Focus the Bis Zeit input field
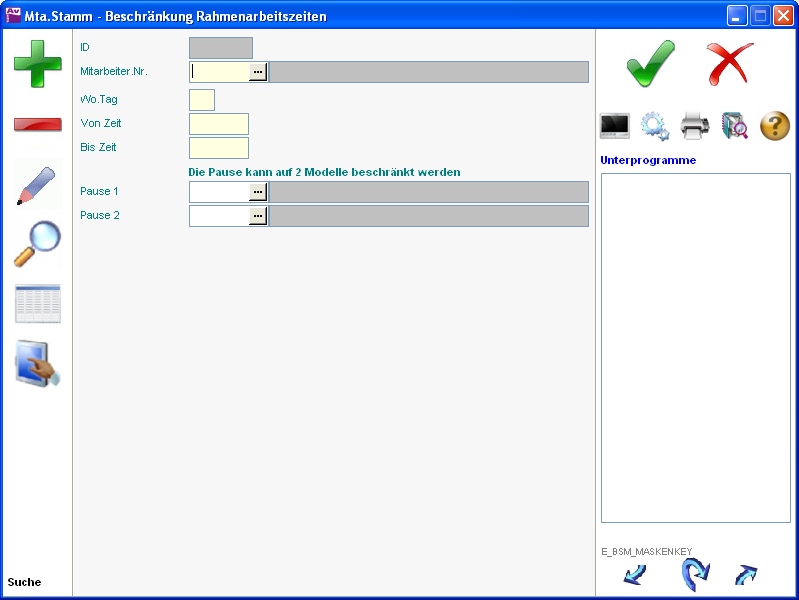799x600 pixels. (218, 148)
